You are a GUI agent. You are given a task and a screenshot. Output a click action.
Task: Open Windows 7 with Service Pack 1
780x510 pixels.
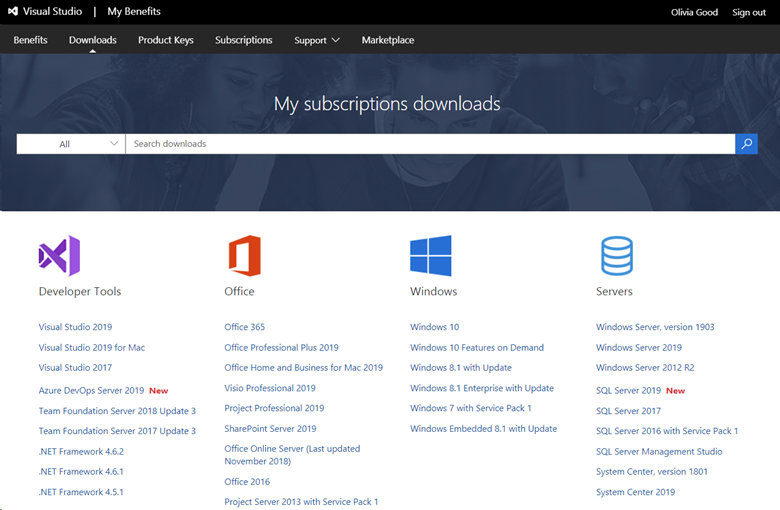(471, 408)
